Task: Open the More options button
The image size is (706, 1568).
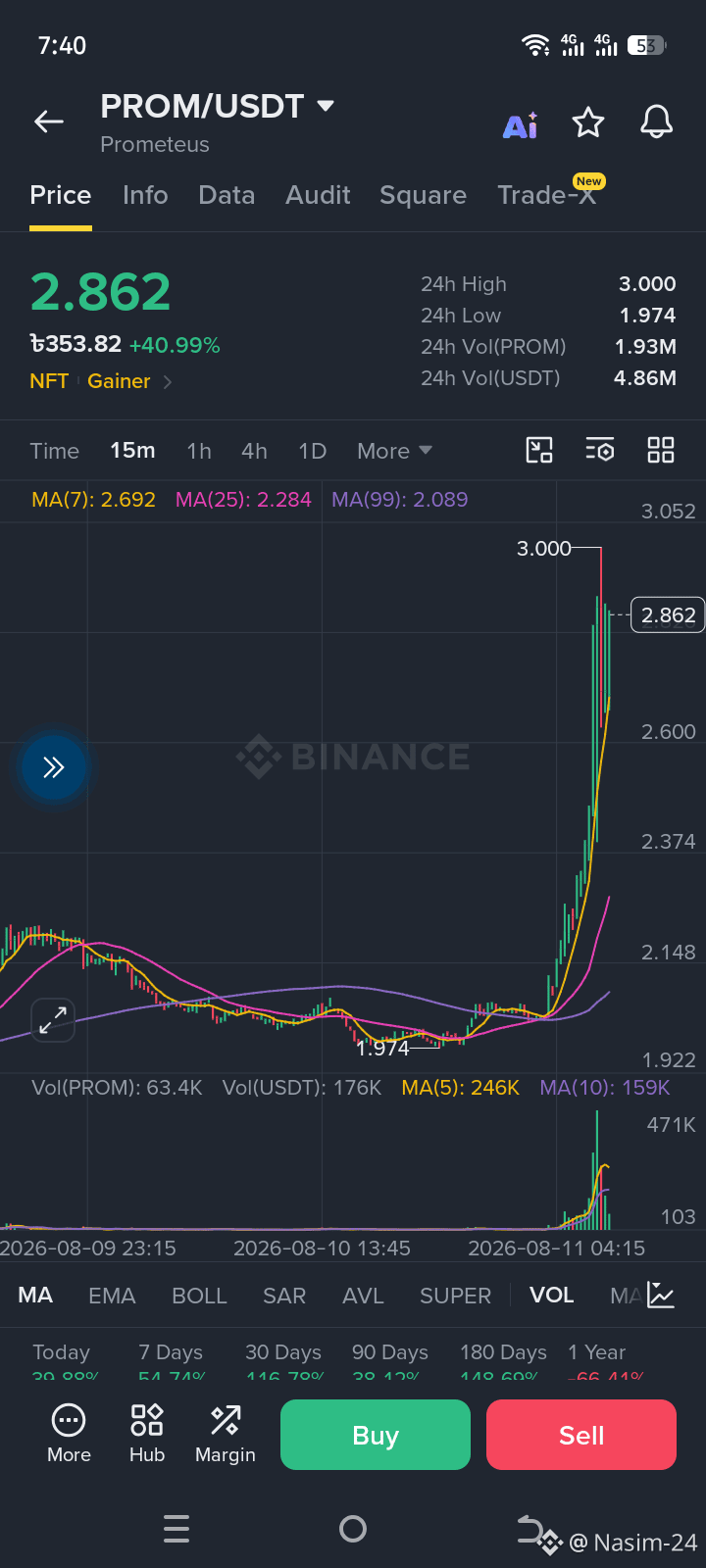Action: coord(69,1434)
